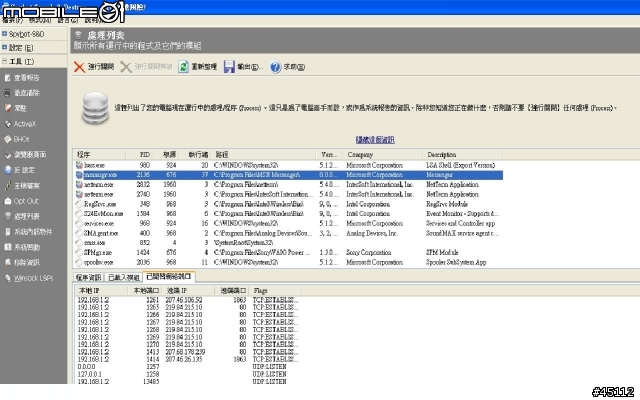Sort by the 本地 IP column header
The width and height of the screenshot is (640, 400).
[x=101, y=291]
